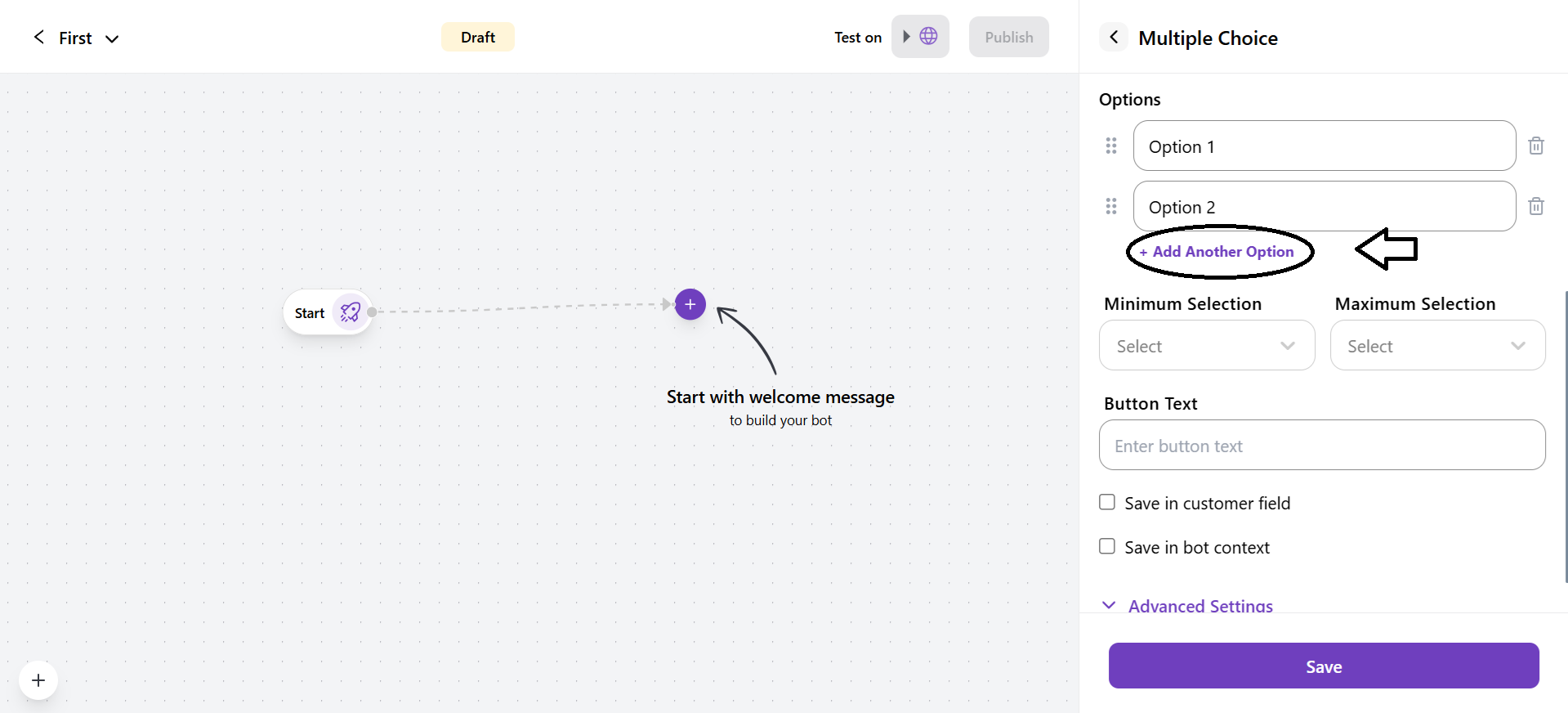Grab the drag handle for Option 2
1568x713 pixels.
(1110, 206)
